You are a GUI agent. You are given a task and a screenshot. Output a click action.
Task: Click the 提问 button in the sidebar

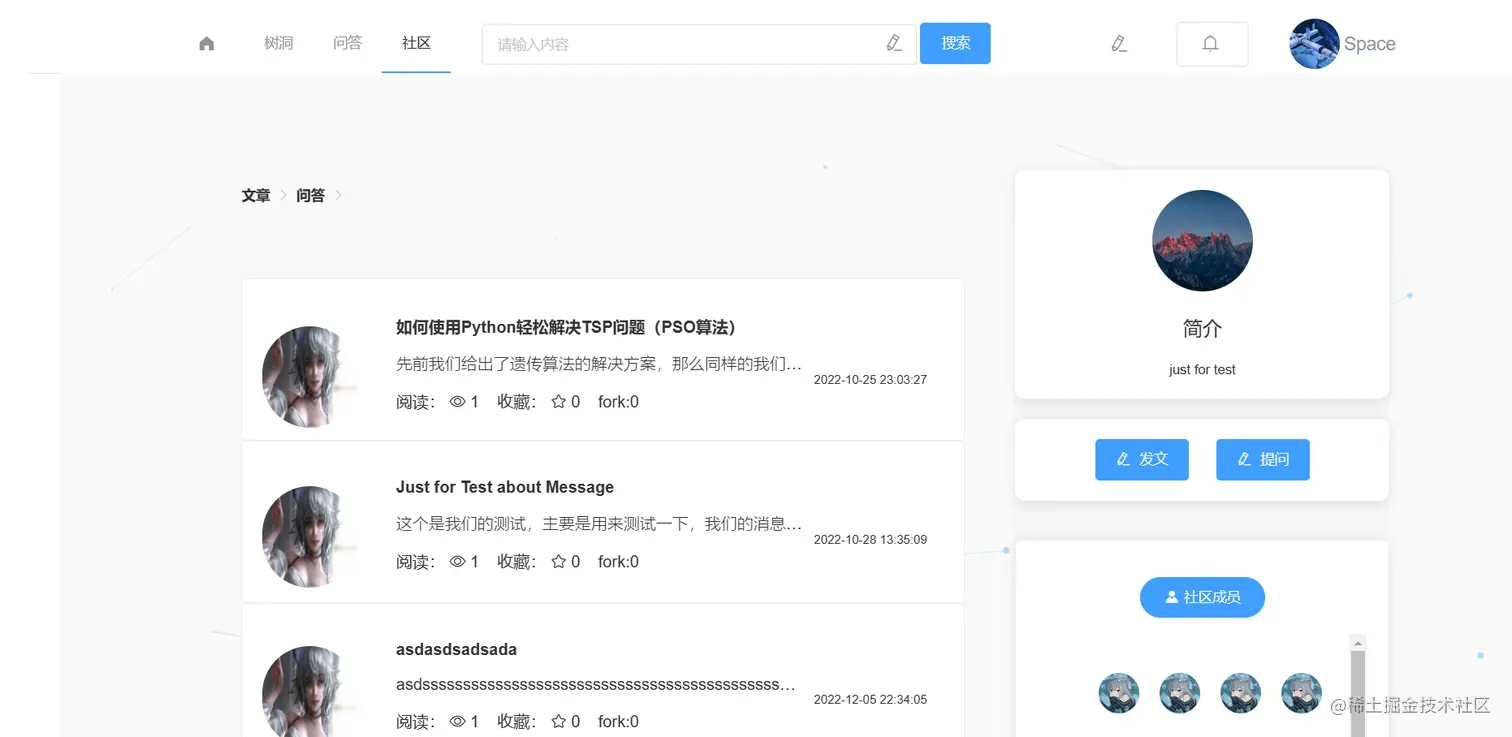click(x=1262, y=459)
